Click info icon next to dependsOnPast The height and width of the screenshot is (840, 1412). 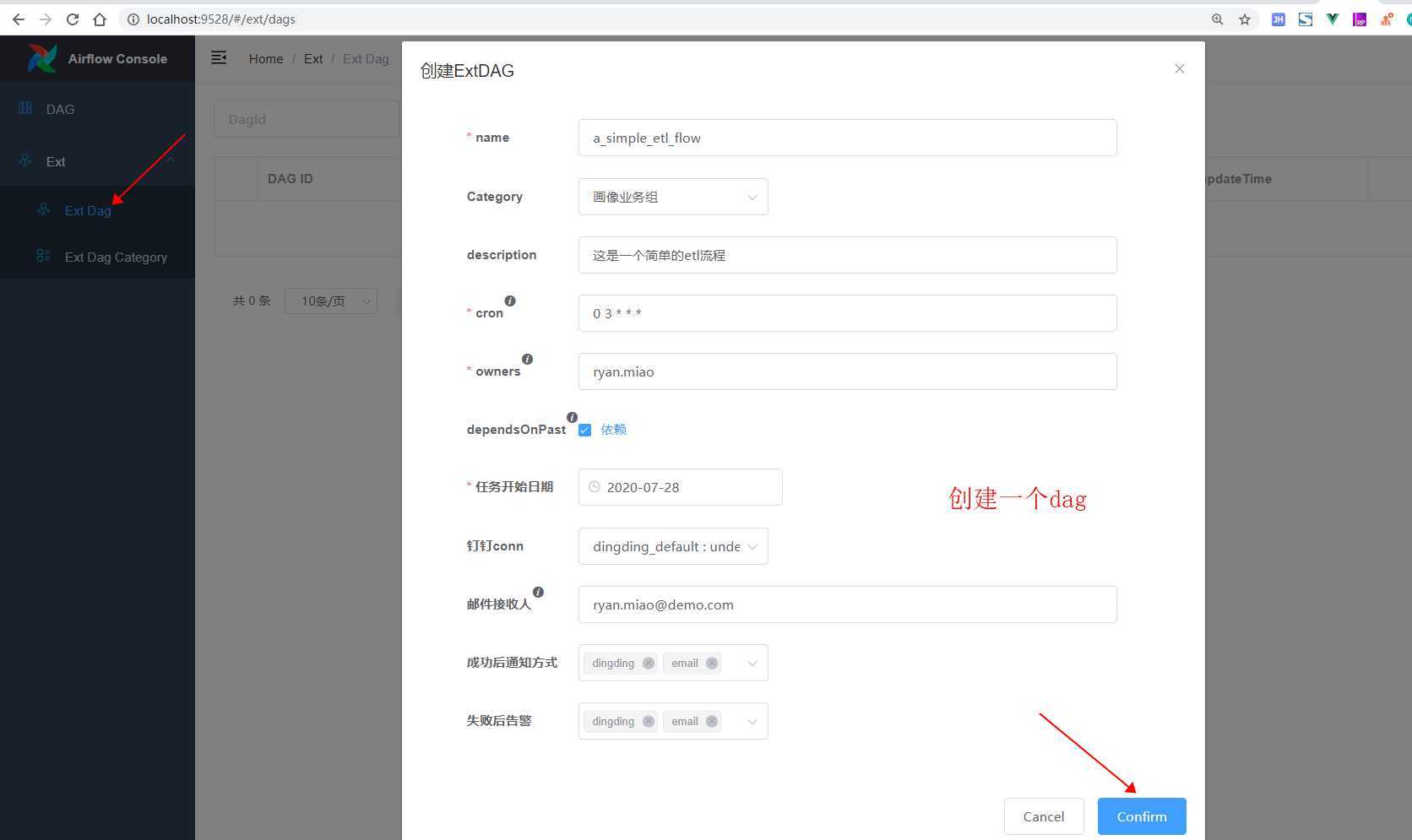[x=572, y=417]
